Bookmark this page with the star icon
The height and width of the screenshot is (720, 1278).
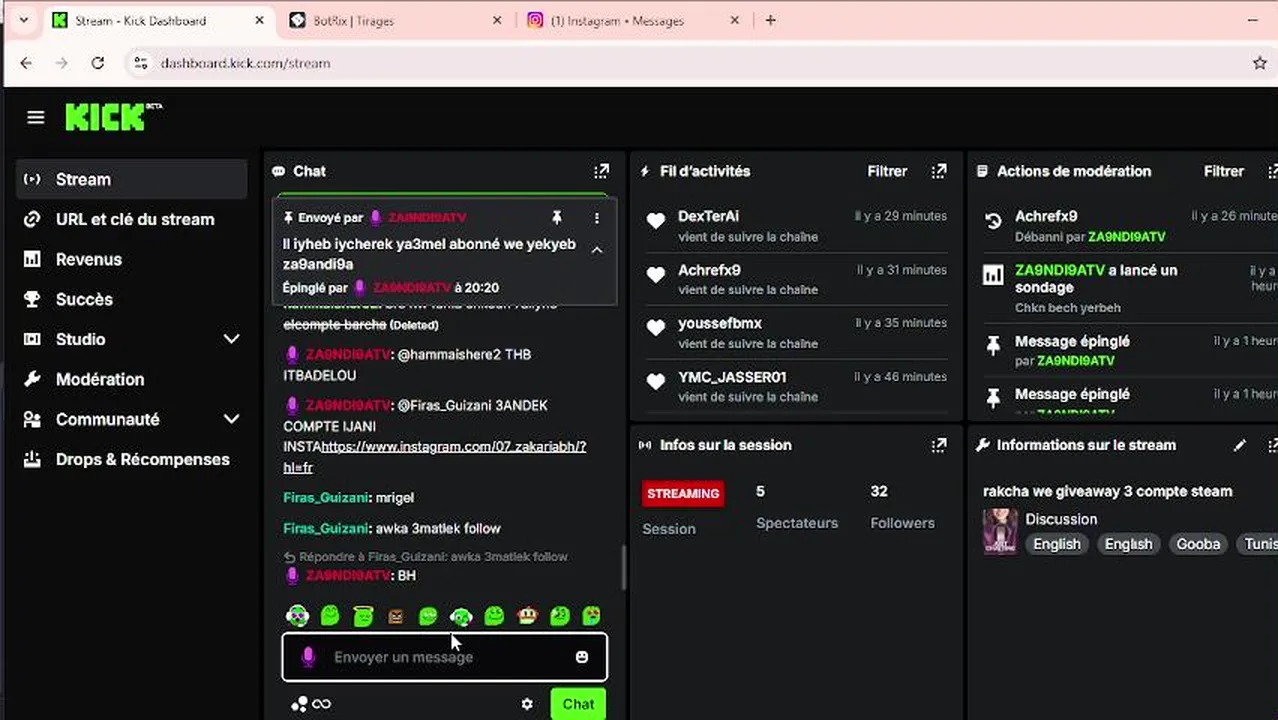tap(1260, 63)
